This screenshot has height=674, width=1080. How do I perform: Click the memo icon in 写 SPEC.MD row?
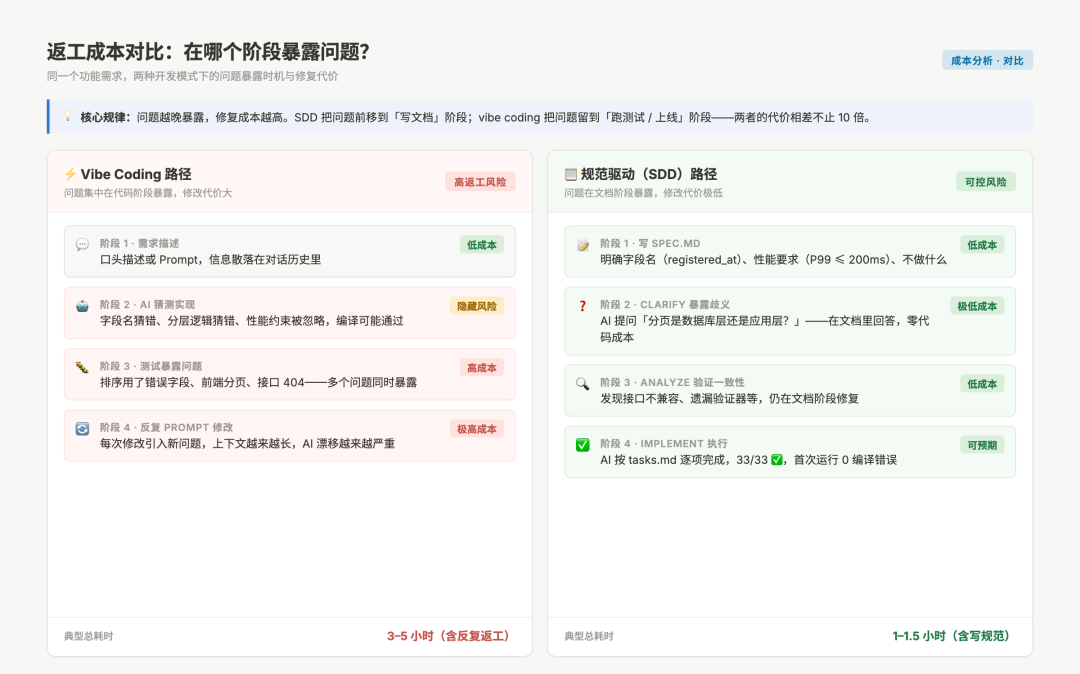tap(583, 244)
